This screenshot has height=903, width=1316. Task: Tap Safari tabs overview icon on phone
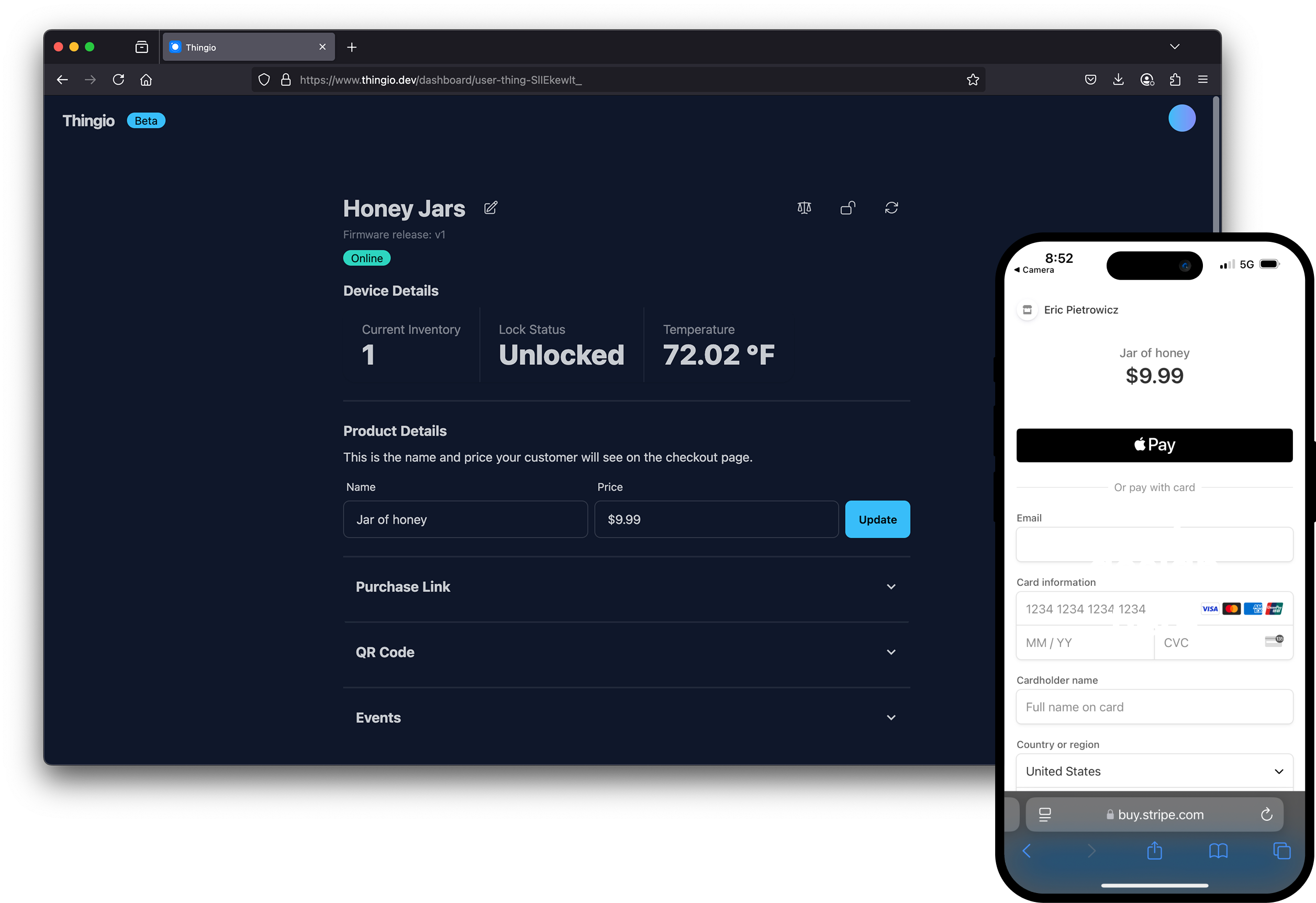coord(1281,850)
